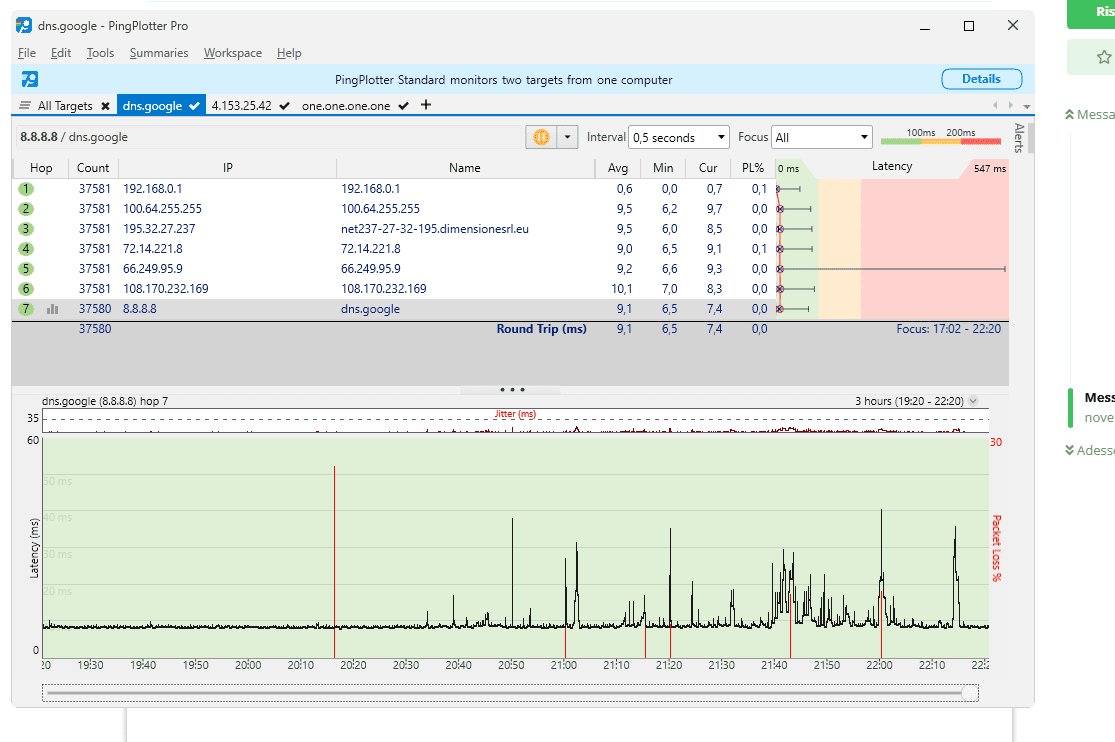Click the three-dot panel splitter handle
The image size is (1115, 742).
tap(511, 390)
